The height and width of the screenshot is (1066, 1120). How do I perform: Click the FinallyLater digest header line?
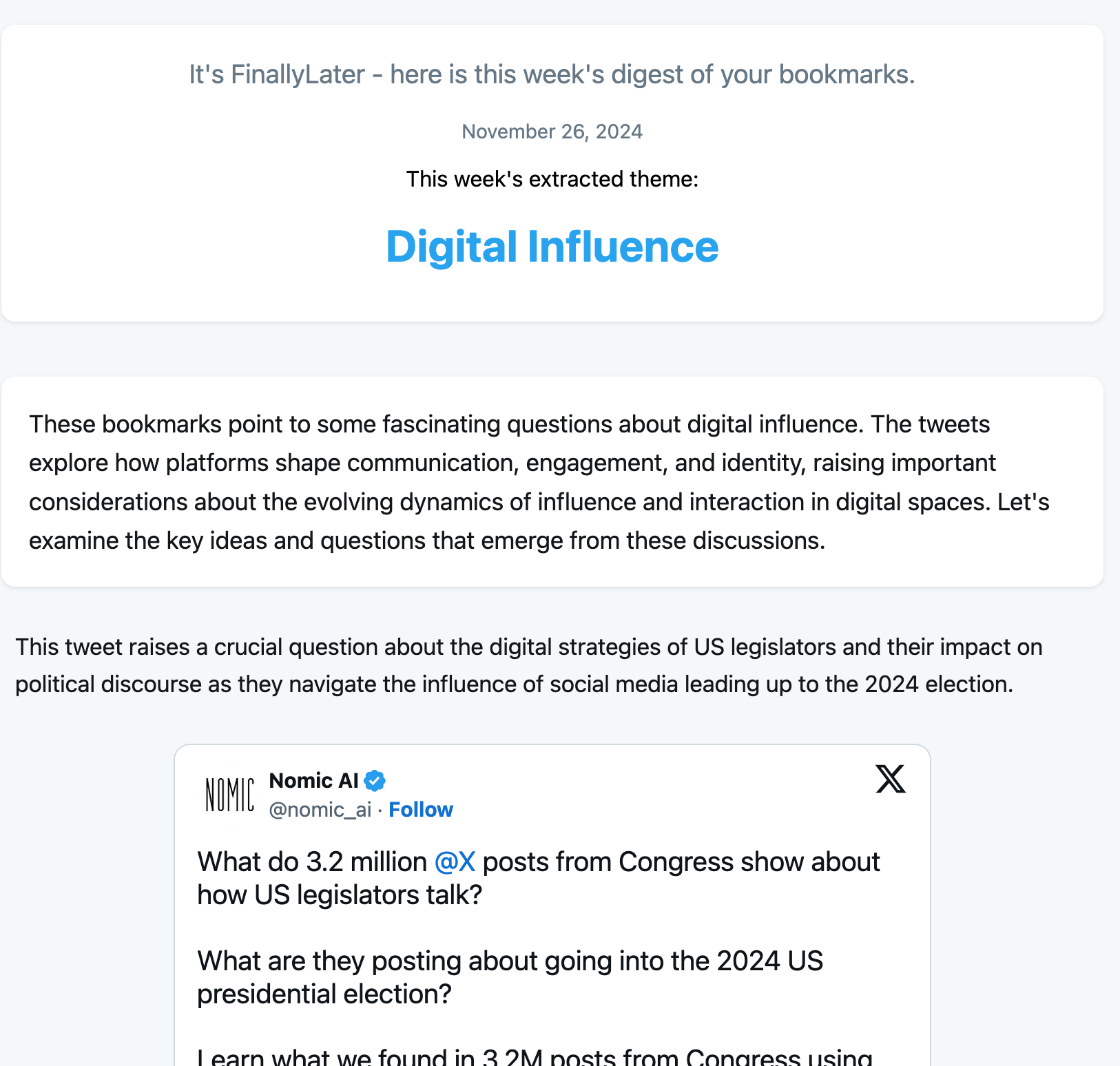tap(552, 74)
